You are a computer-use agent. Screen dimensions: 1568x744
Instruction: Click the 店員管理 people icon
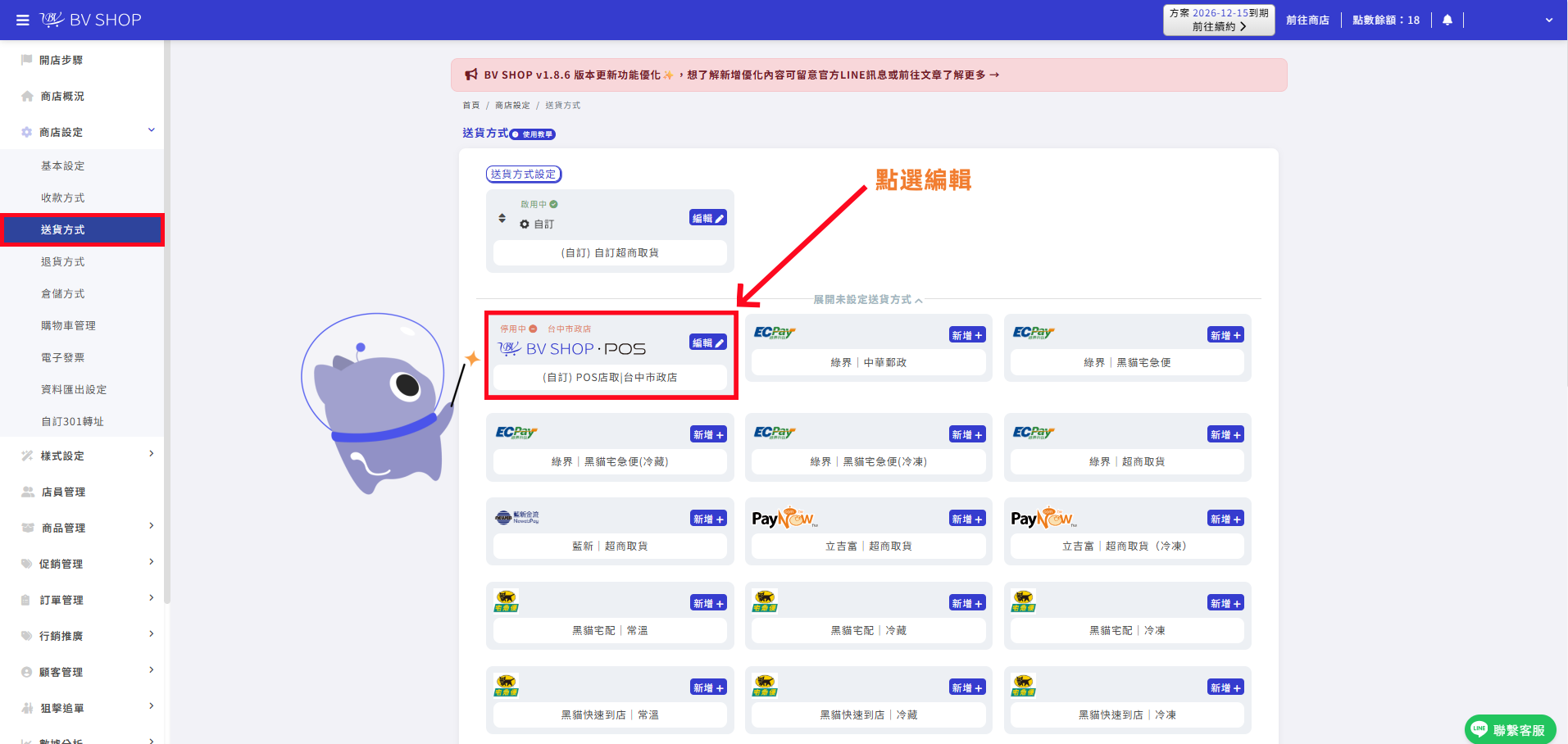[x=27, y=492]
